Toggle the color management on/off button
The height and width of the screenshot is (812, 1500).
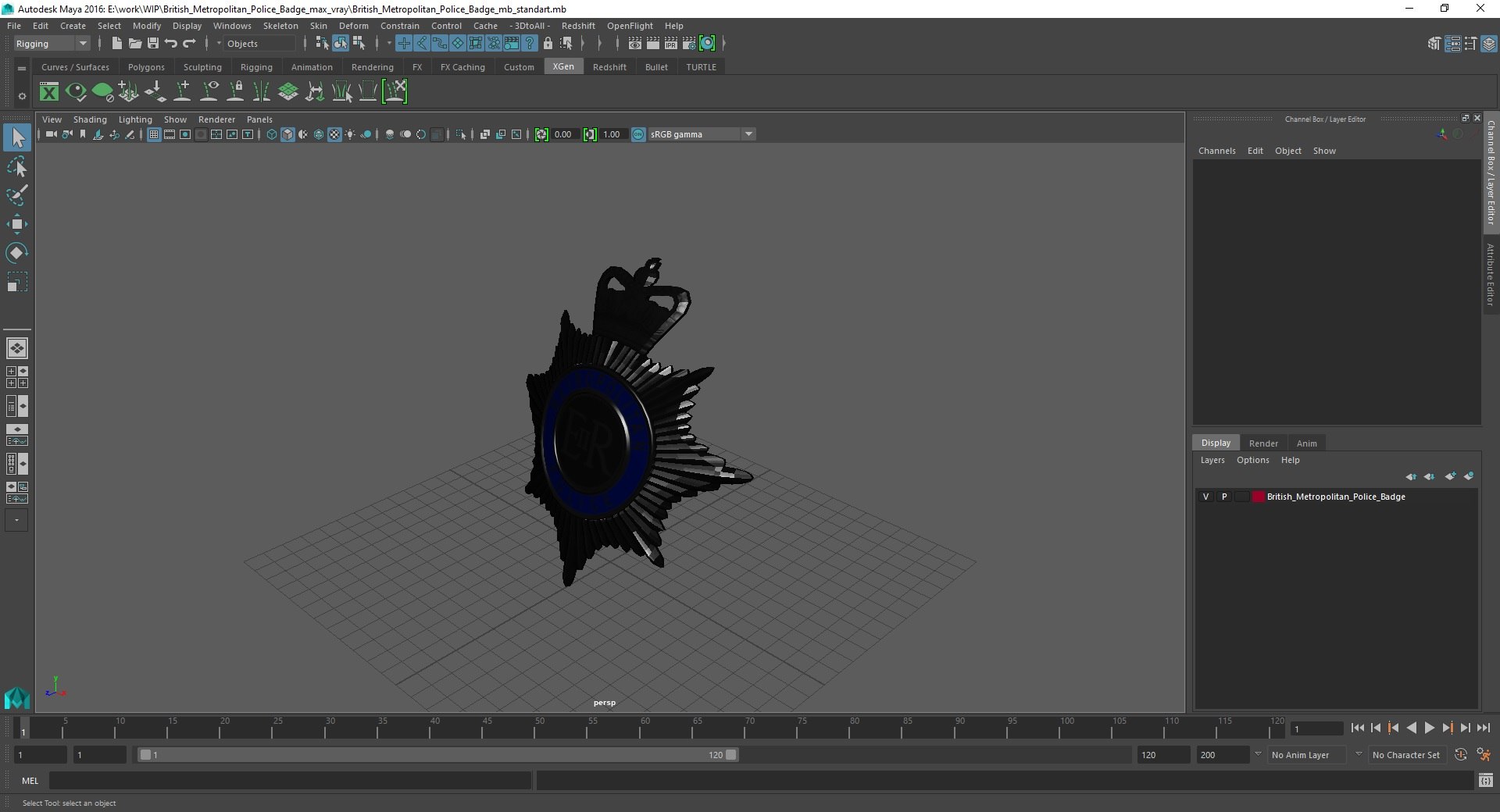pyautogui.click(x=638, y=134)
